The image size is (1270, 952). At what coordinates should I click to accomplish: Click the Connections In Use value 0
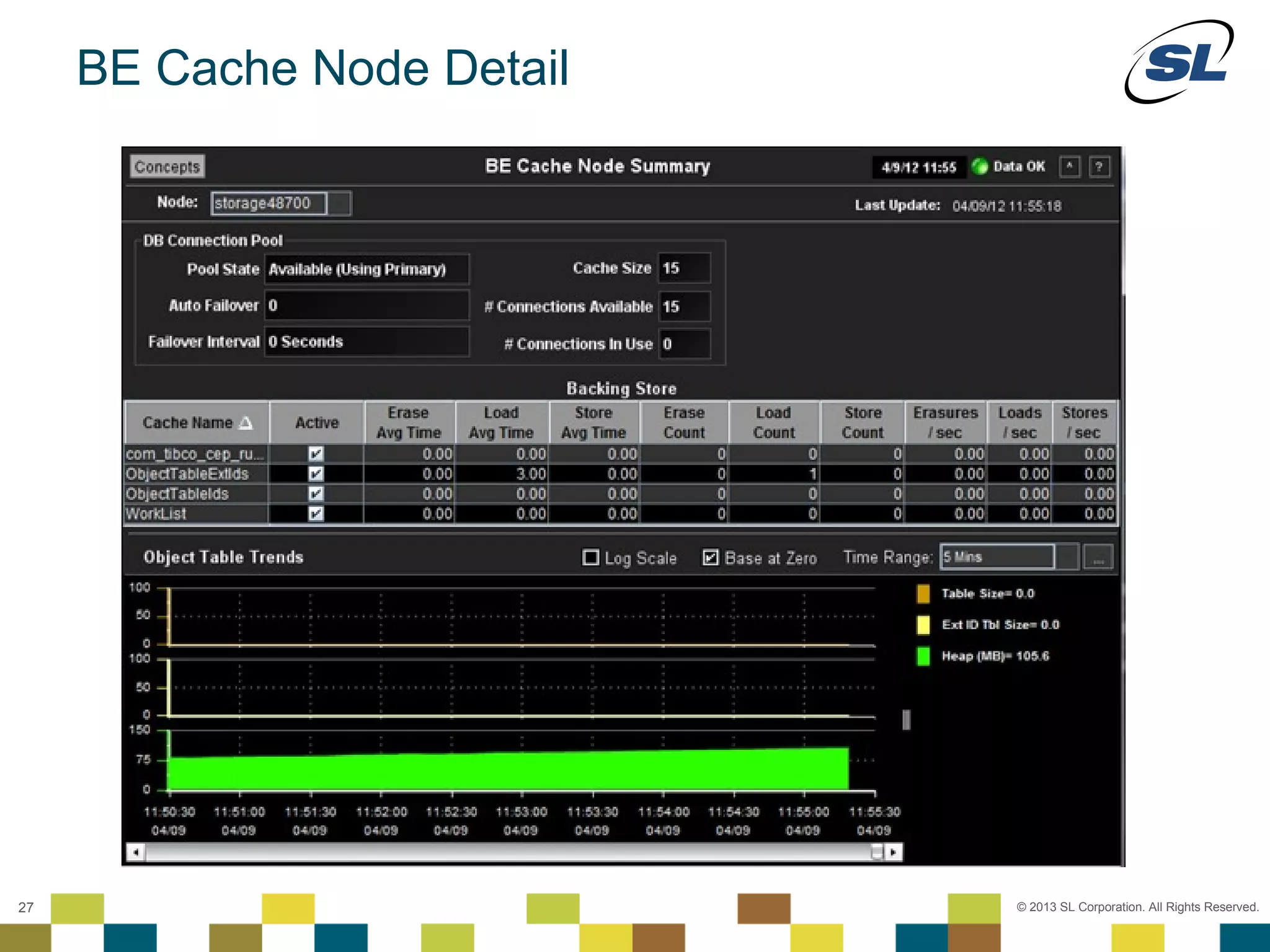click(685, 343)
